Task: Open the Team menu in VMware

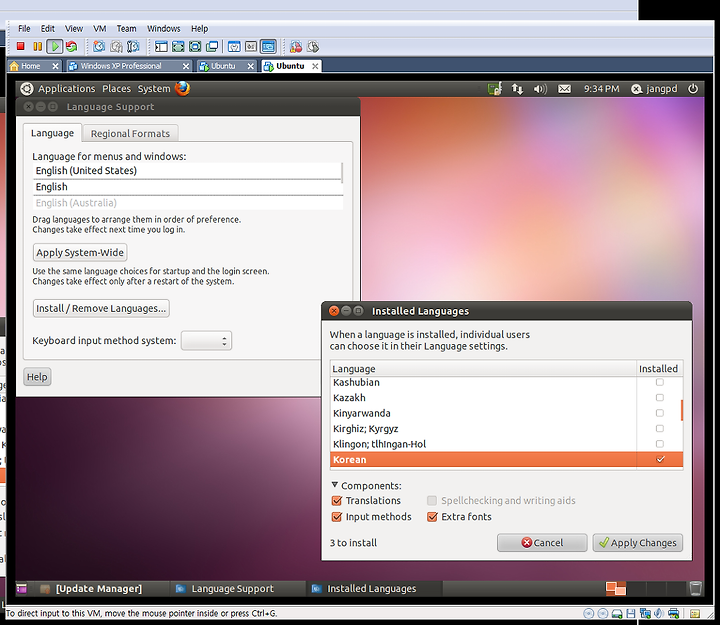Action: 126,28
